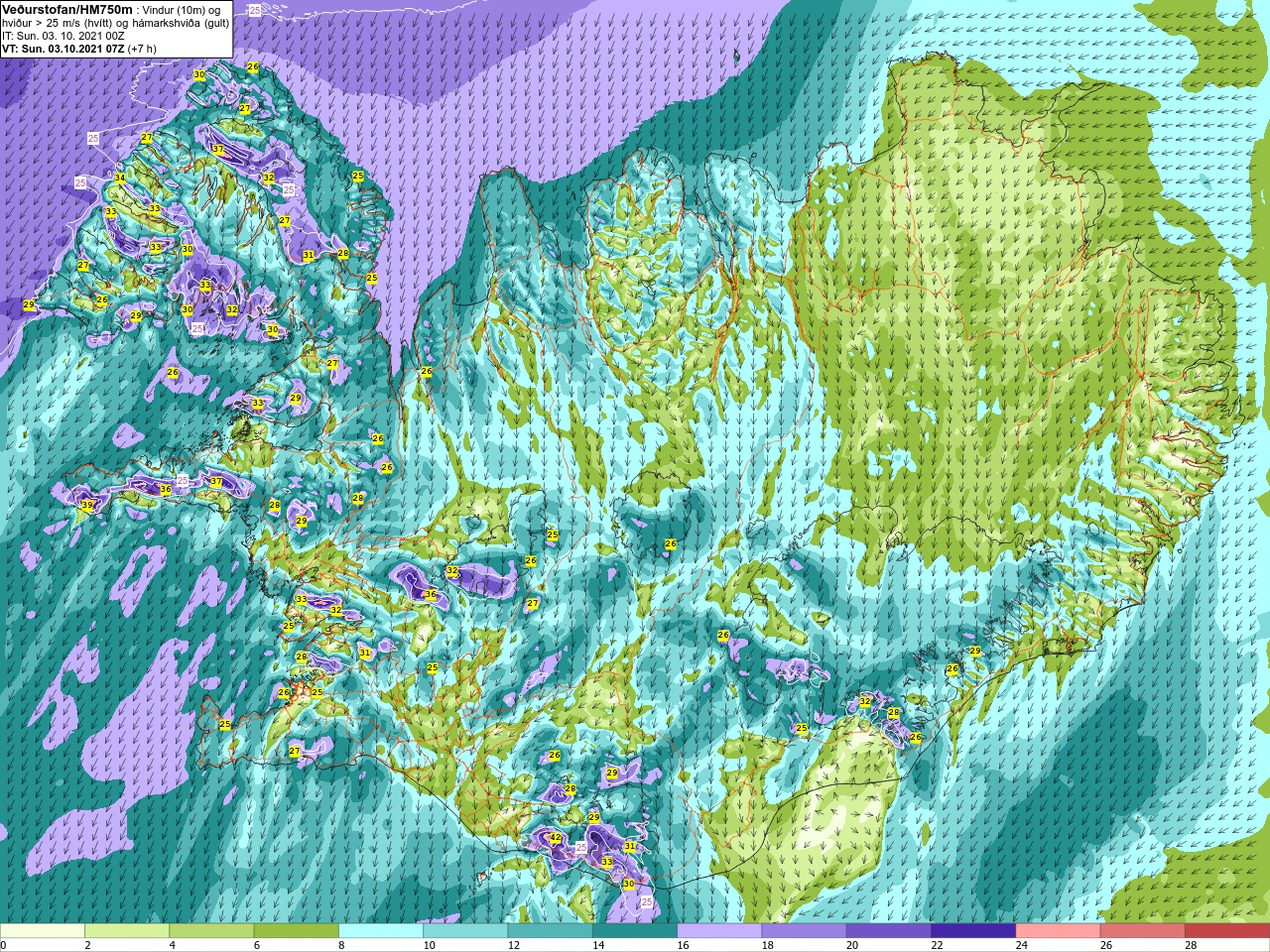Click the salmon 26–28 m/s legend swatch
The width and height of the screenshot is (1270, 952).
(1143, 931)
